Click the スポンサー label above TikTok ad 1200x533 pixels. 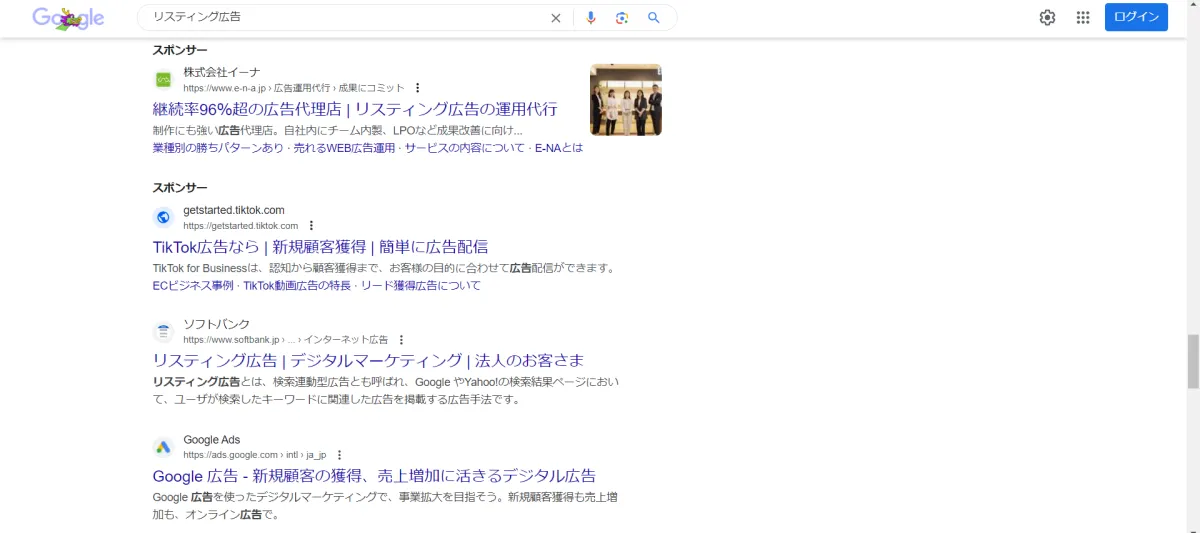(x=180, y=188)
